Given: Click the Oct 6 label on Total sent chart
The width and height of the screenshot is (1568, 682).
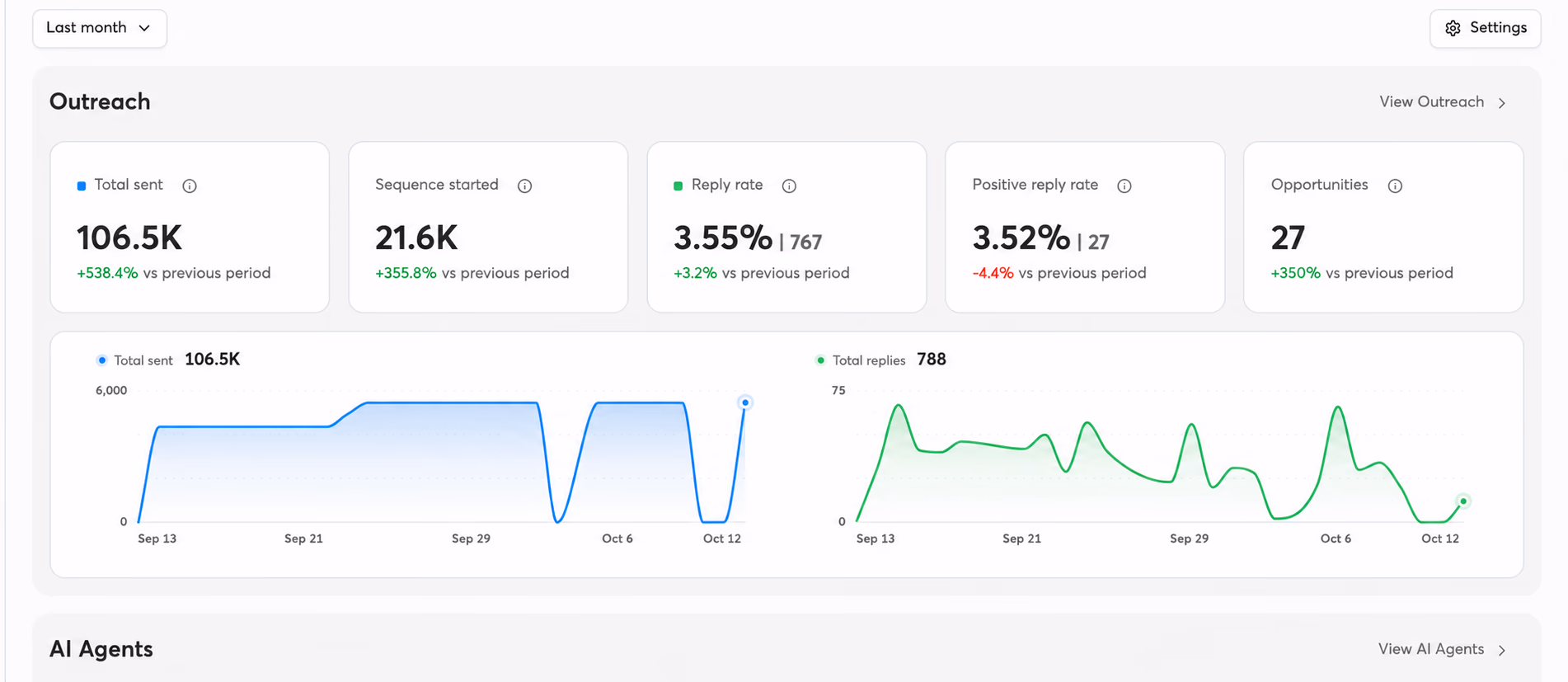Looking at the screenshot, I should click(617, 539).
